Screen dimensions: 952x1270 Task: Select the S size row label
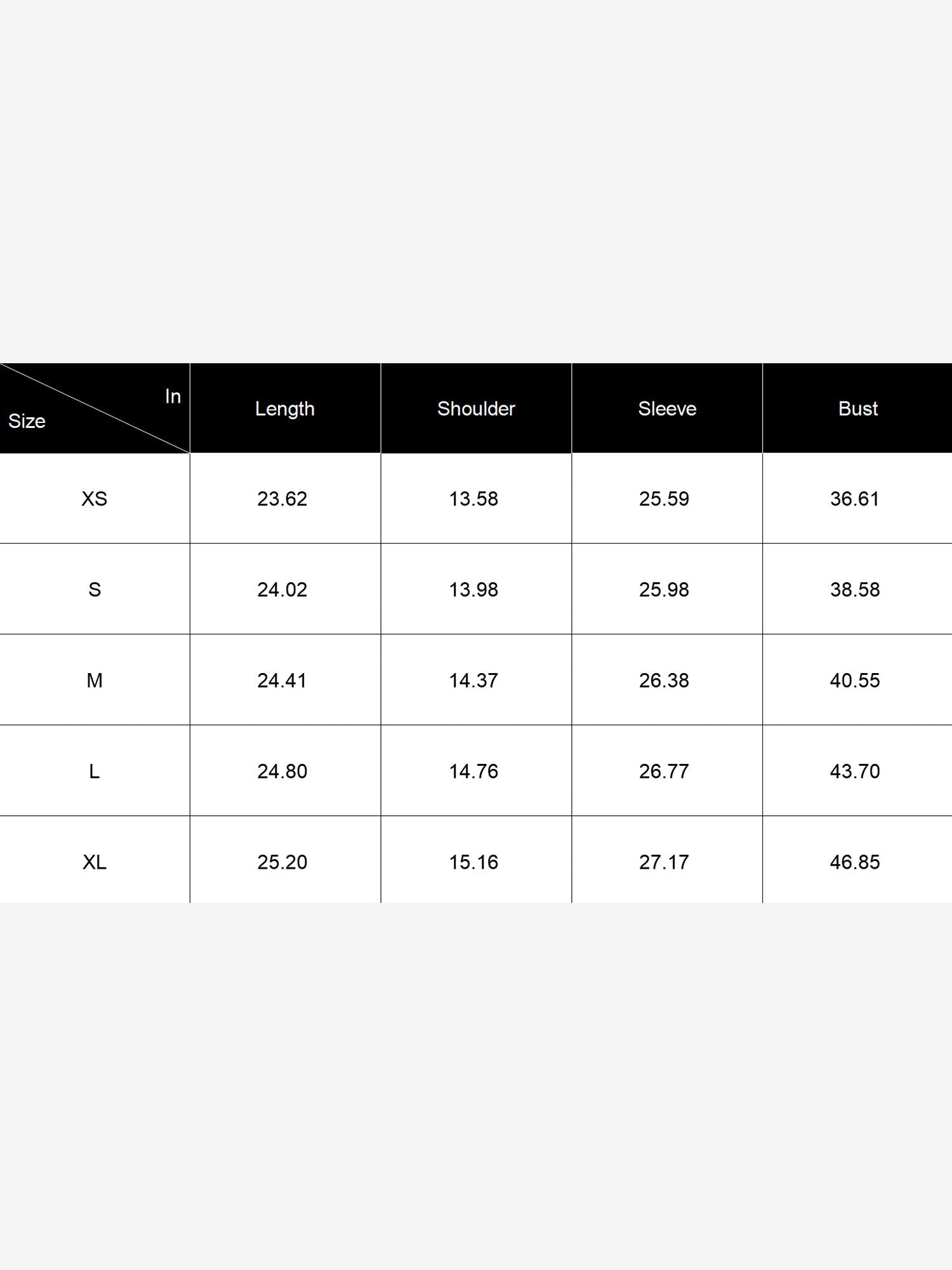(x=95, y=590)
